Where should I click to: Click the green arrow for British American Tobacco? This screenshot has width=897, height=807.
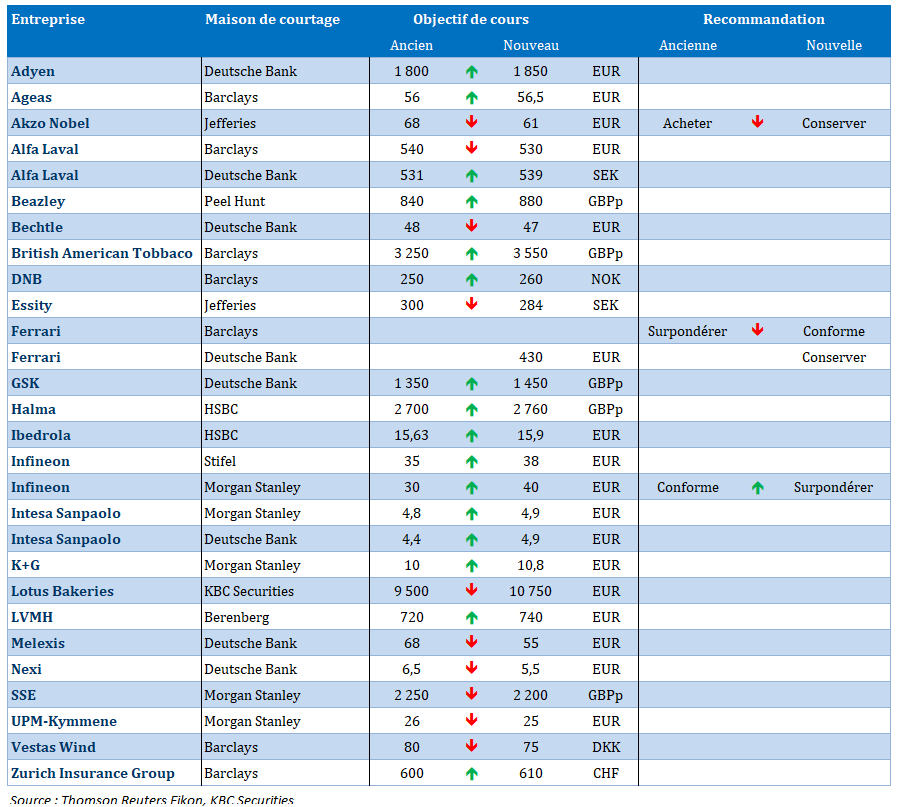471,253
